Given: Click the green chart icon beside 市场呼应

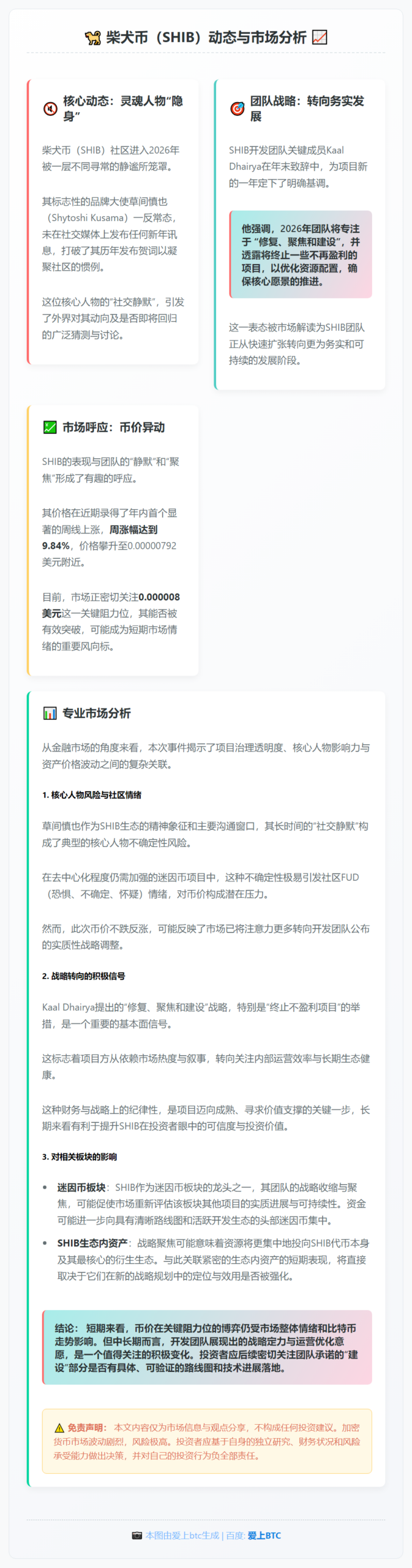Looking at the screenshot, I should pyautogui.click(x=50, y=428).
